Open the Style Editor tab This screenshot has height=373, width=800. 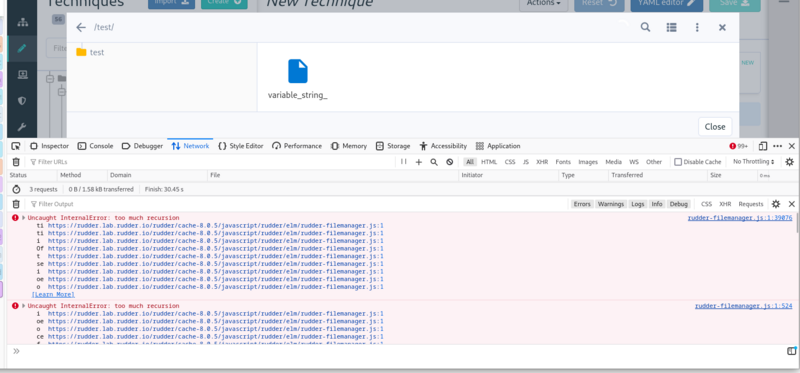[240, 146]
